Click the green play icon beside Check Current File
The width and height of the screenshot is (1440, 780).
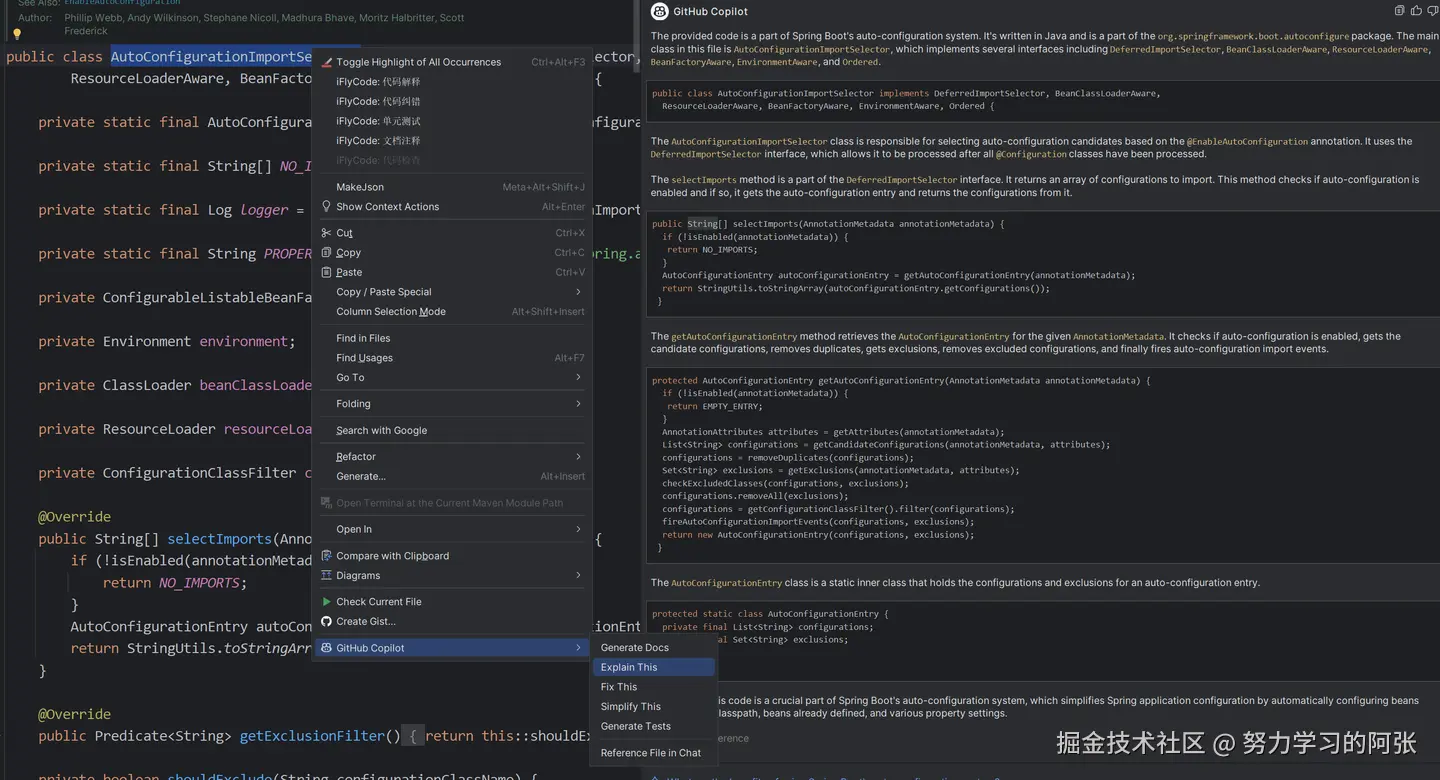click(326, 602)
